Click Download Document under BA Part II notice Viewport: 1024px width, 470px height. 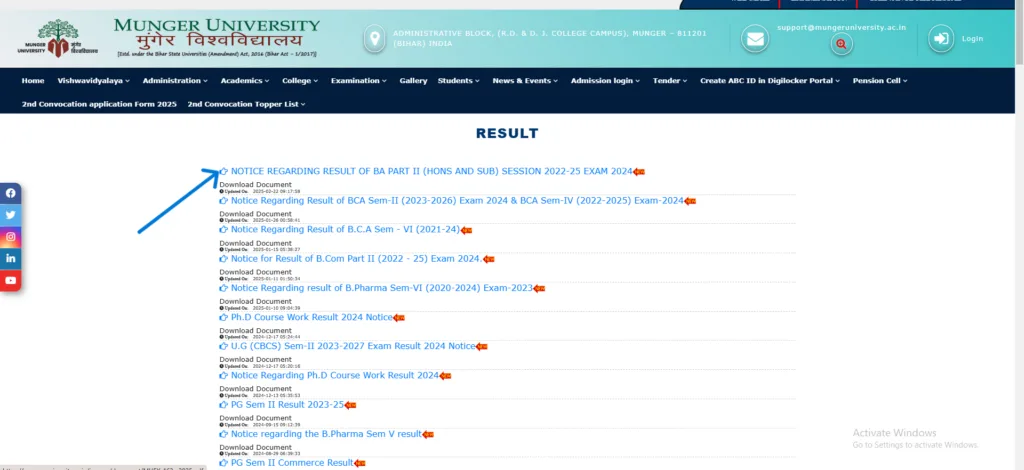click(x=255, y=185)
